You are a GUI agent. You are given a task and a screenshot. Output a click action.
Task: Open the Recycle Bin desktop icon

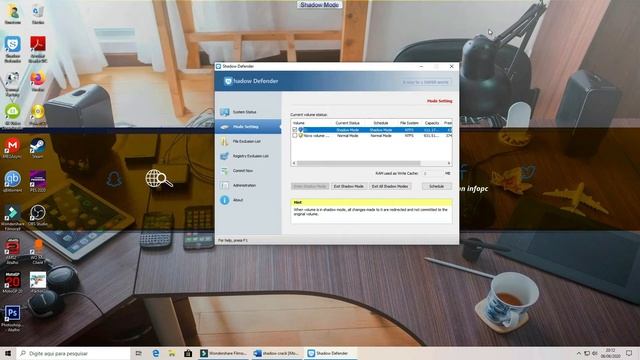coord(38,14)
